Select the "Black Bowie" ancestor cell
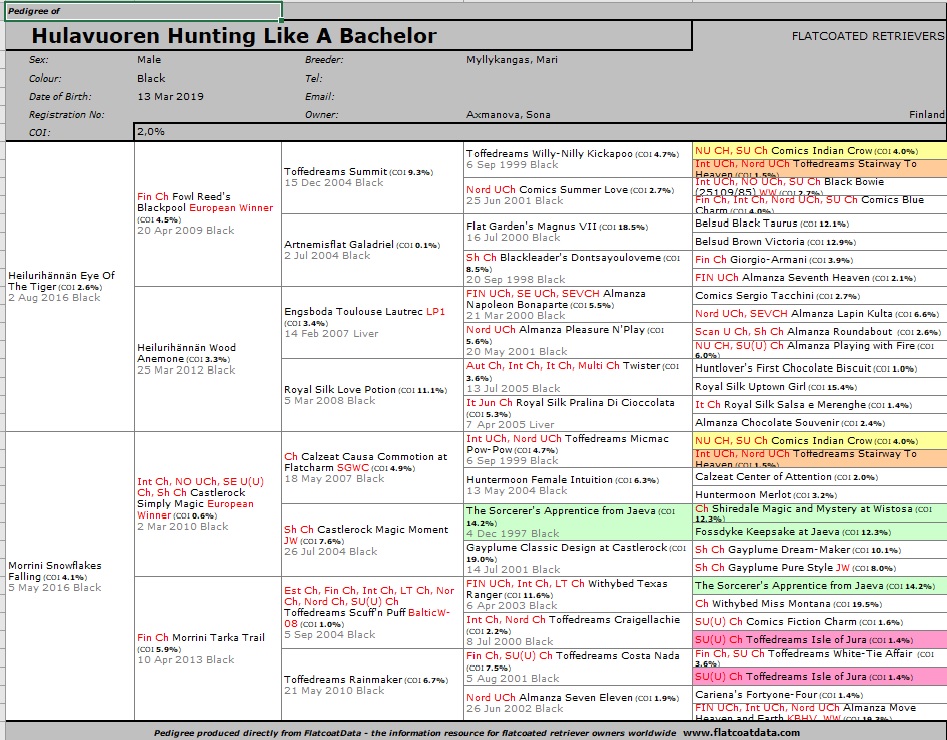 (820, 187)
